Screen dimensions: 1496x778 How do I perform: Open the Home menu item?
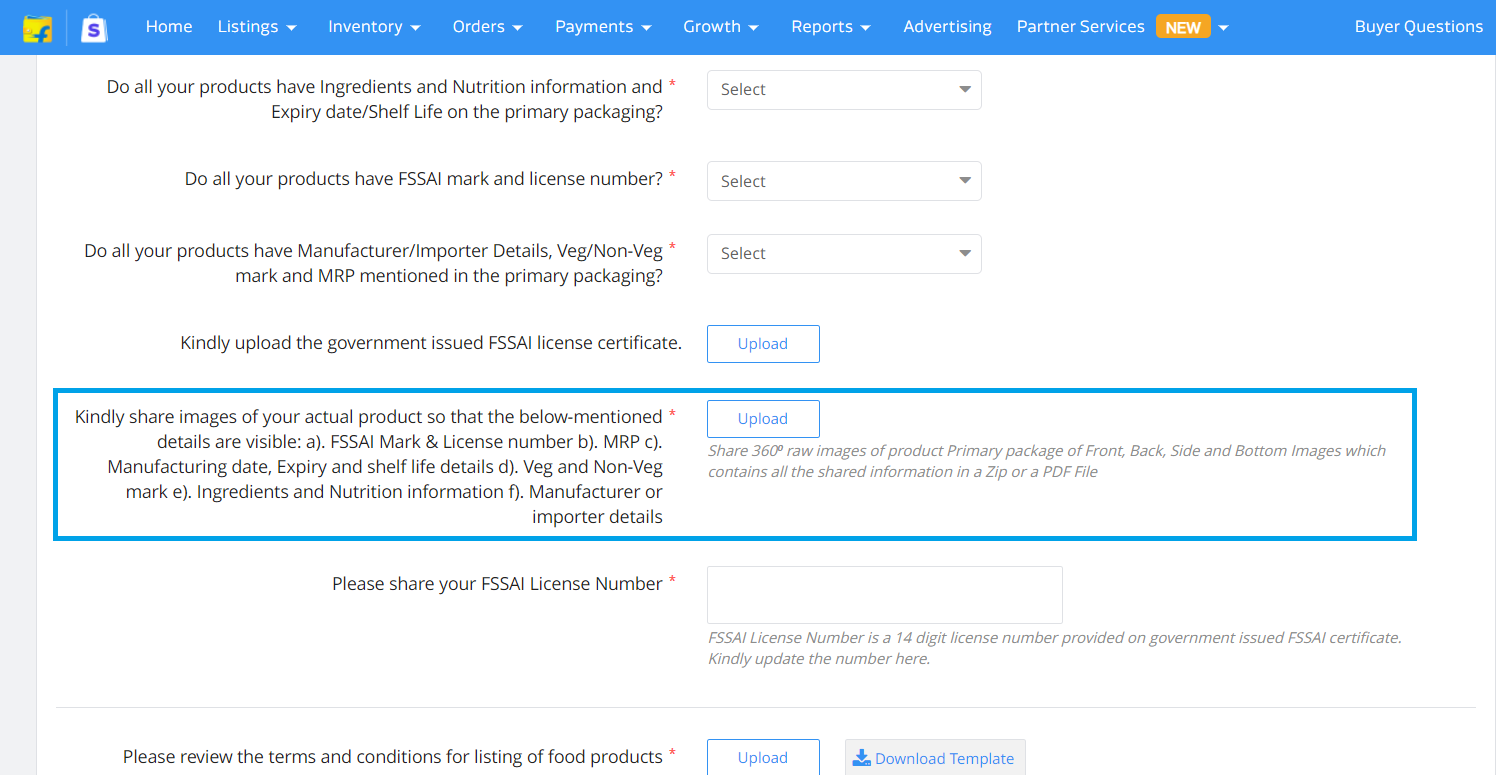(x=169, y=27)
